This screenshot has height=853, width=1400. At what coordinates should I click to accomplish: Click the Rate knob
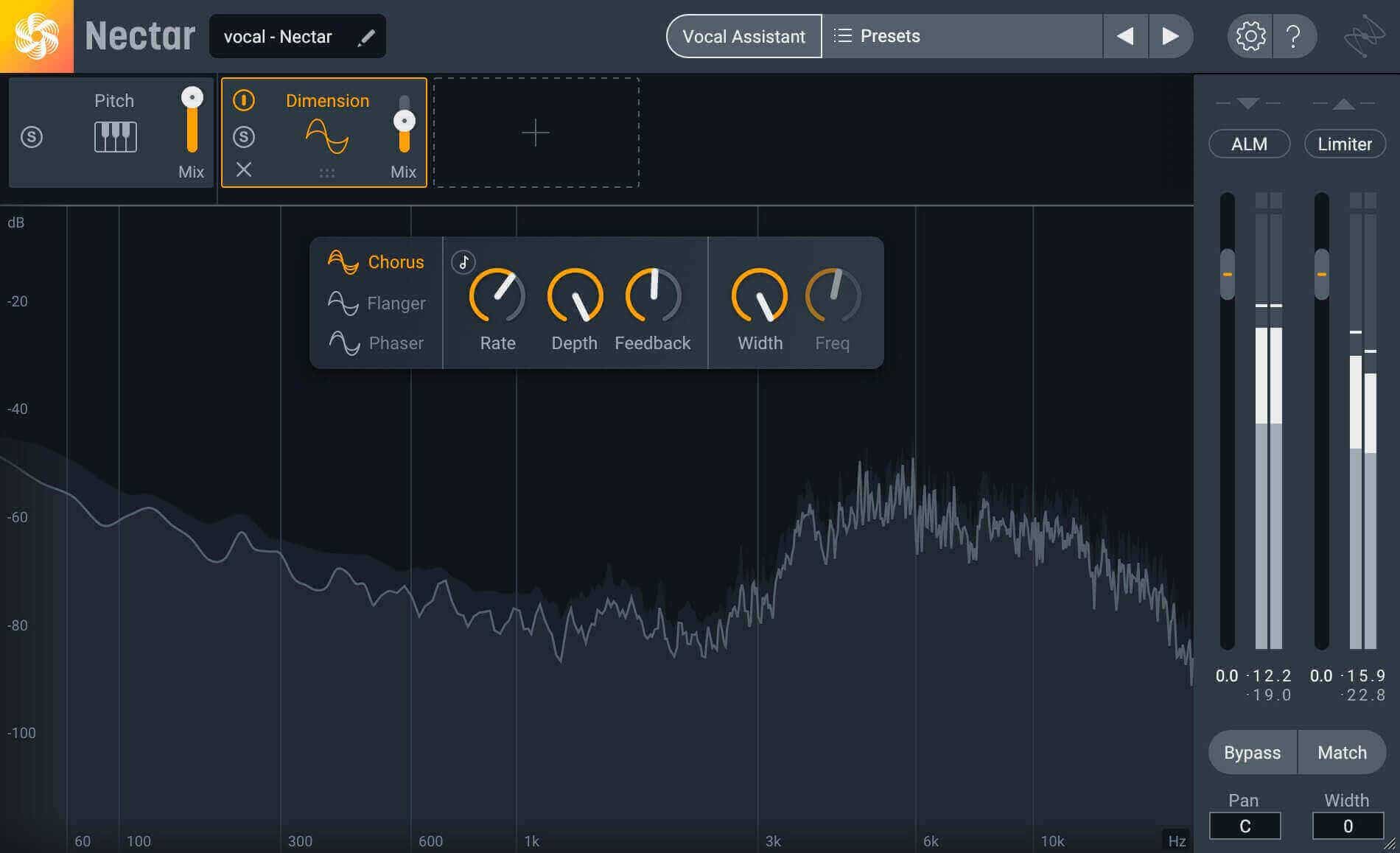(x=497, y=296)
